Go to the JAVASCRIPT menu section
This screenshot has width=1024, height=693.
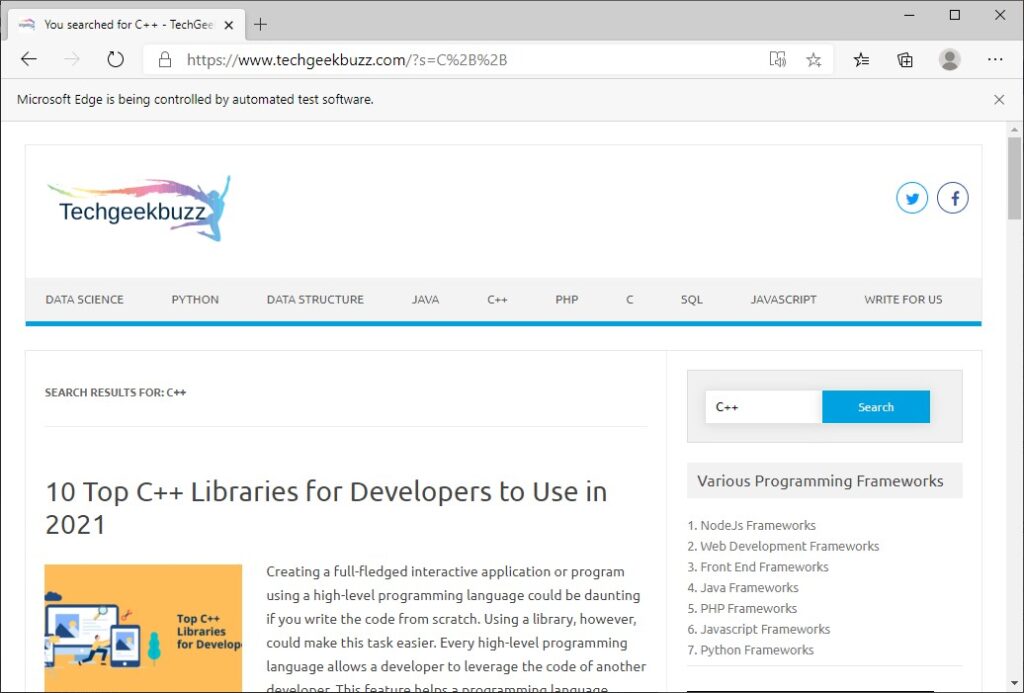point(783,299)
